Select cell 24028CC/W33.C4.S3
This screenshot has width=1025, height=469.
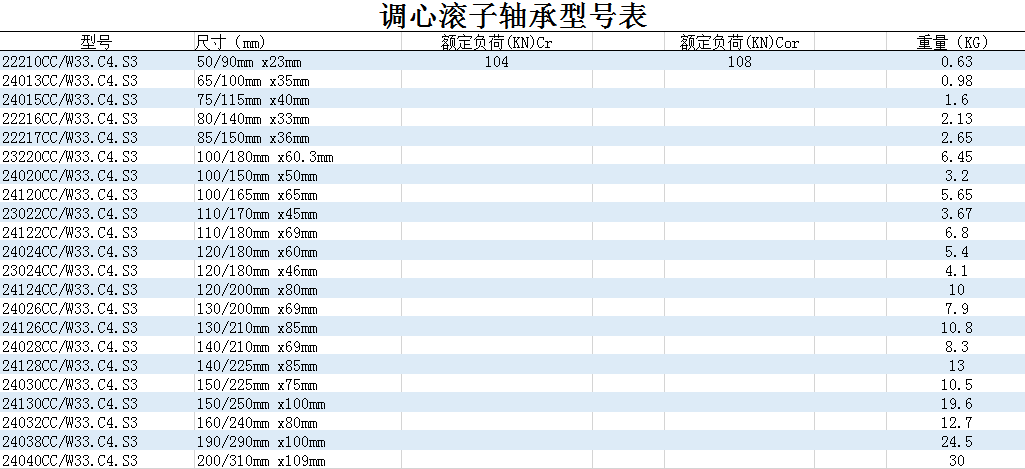[70, 347]
